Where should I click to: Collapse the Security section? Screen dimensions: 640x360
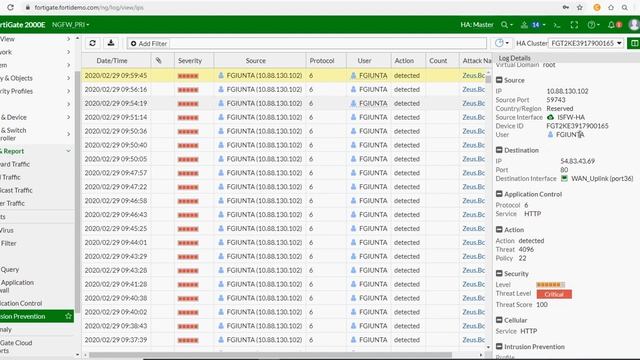pos(499,273)
